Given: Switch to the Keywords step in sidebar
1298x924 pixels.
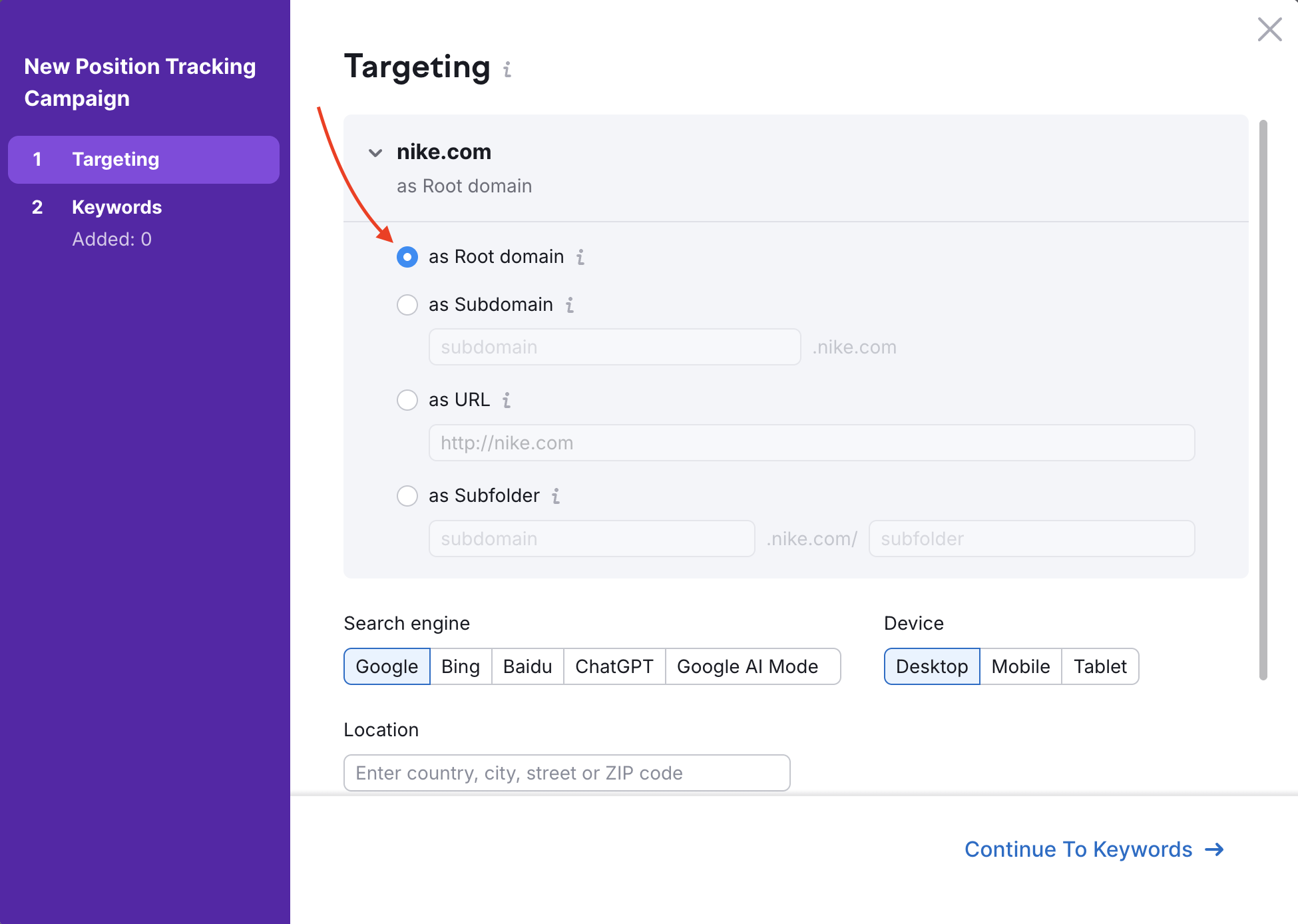Looking at the screenshot, I should click(x=116, y=207).
